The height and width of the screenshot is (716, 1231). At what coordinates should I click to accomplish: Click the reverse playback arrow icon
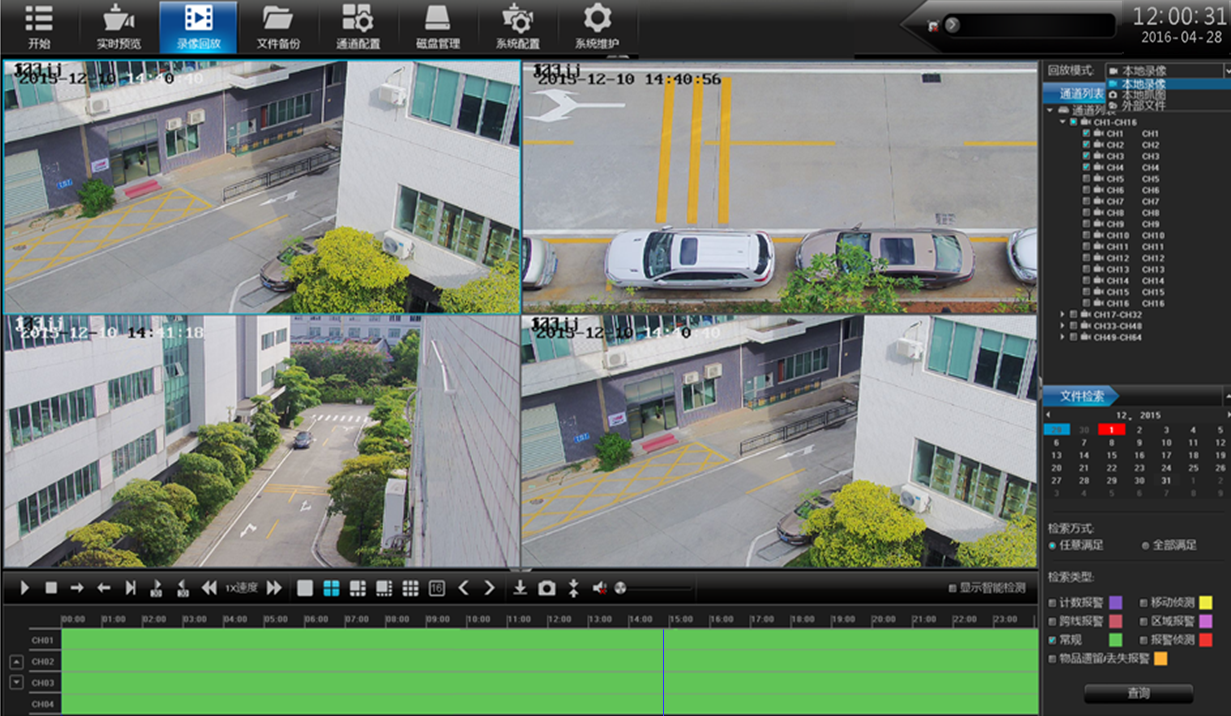click(103, 588)
